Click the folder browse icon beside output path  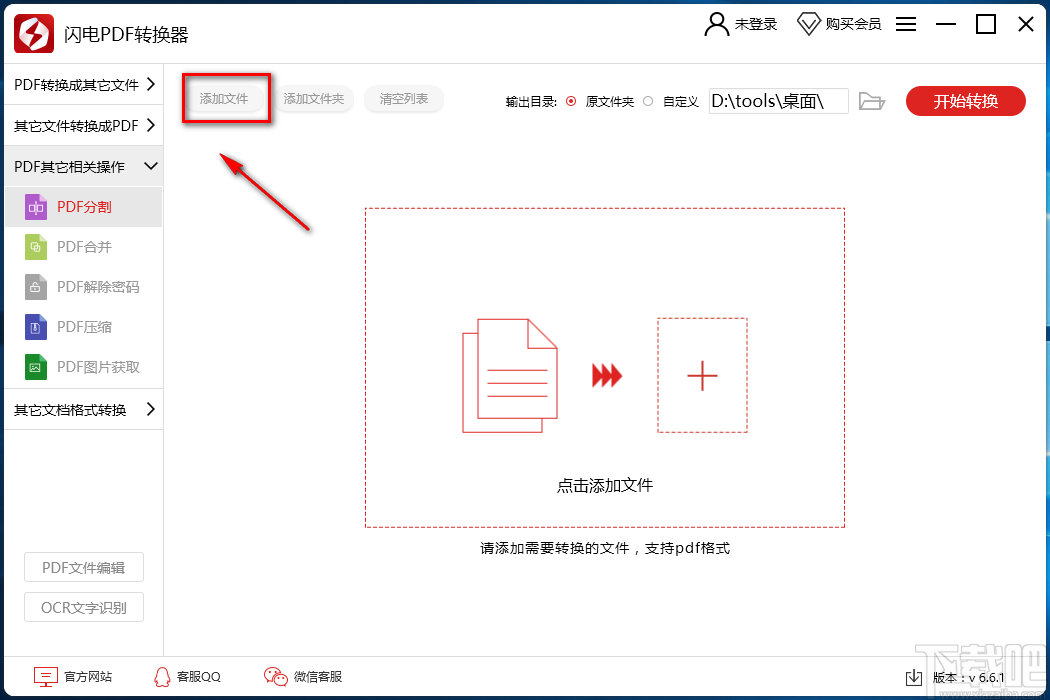[871, 101]
